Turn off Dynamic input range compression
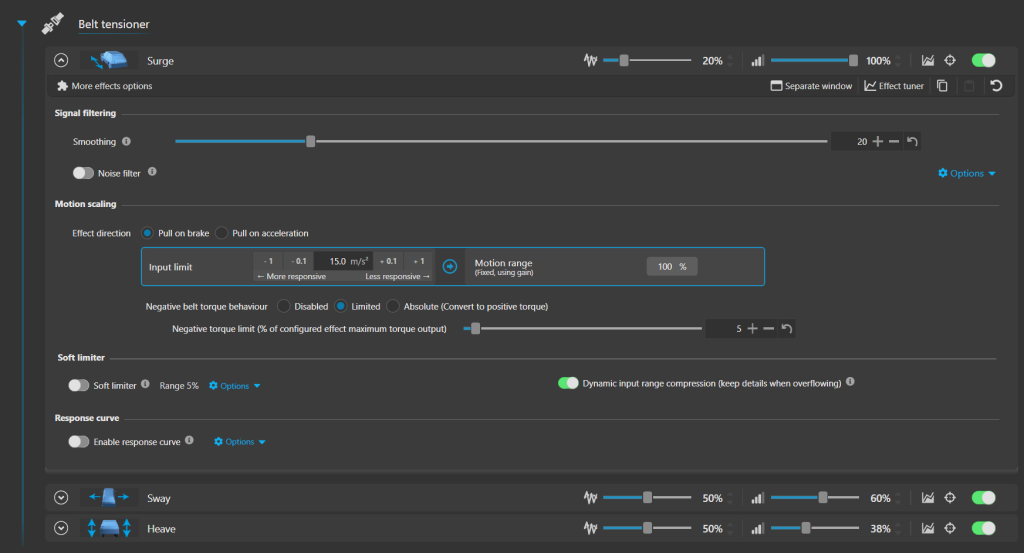Viewport: 1024px width, 553px height. click(x=568, y=383)
